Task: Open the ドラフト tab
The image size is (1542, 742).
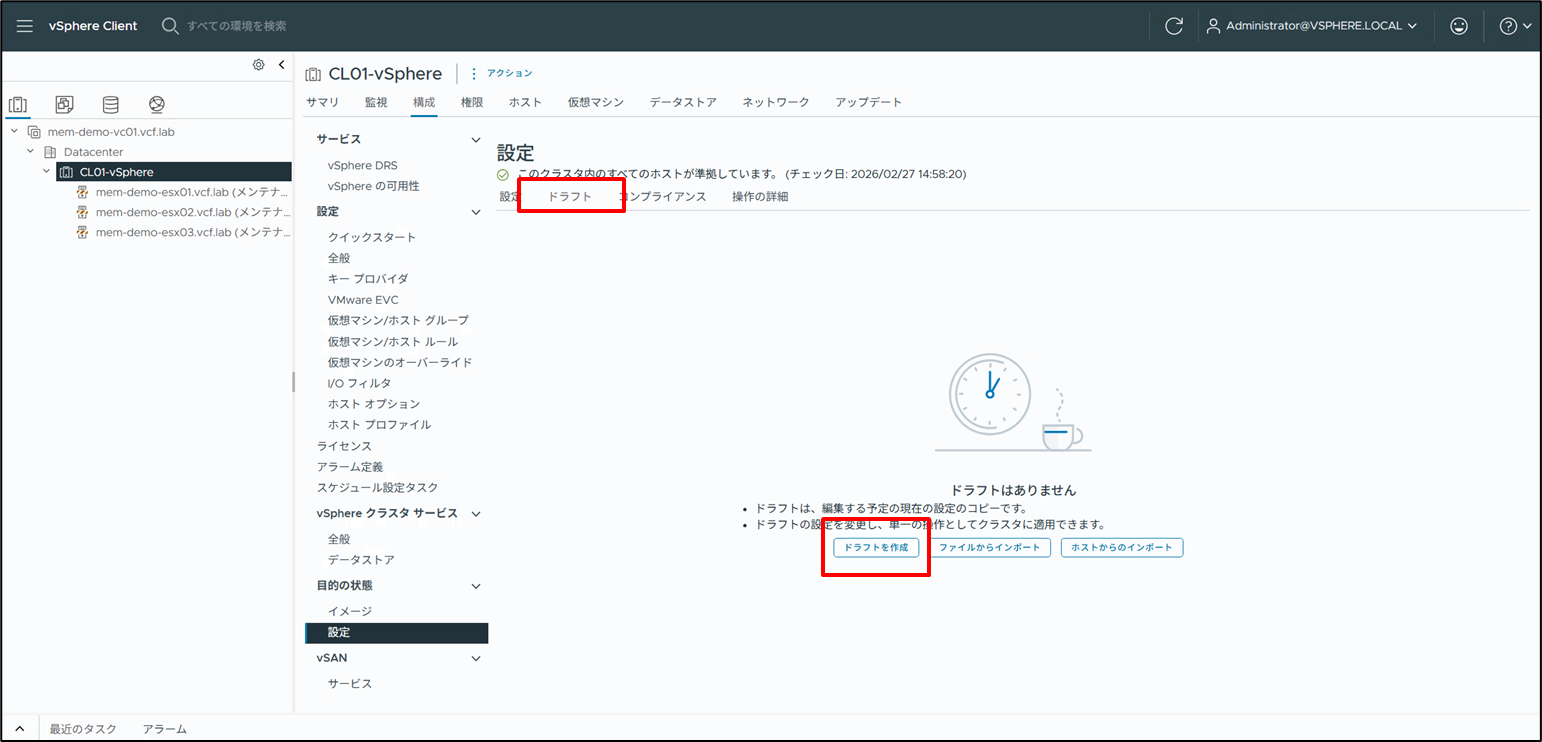Action: point(570,196)
